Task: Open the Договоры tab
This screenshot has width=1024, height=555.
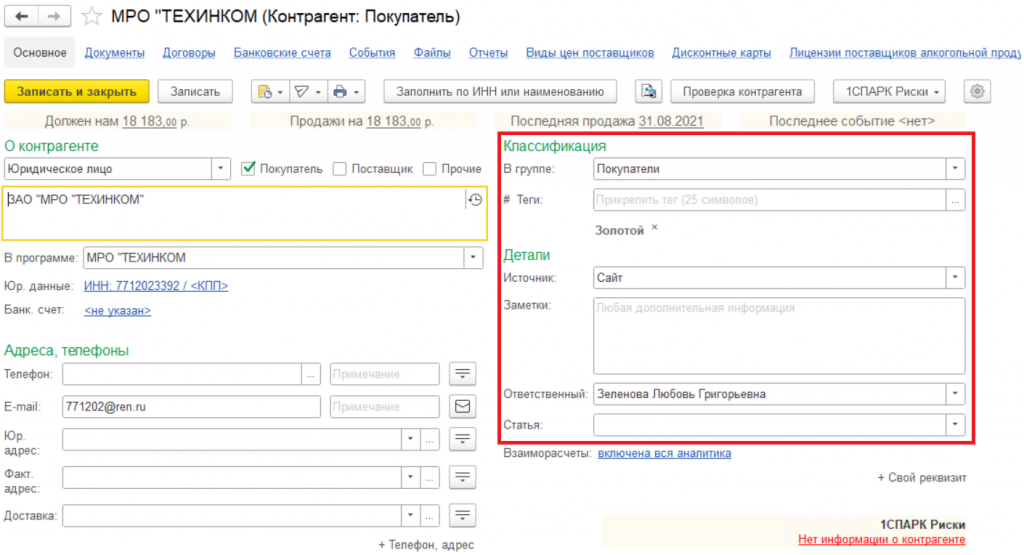Action: [189, 52]
